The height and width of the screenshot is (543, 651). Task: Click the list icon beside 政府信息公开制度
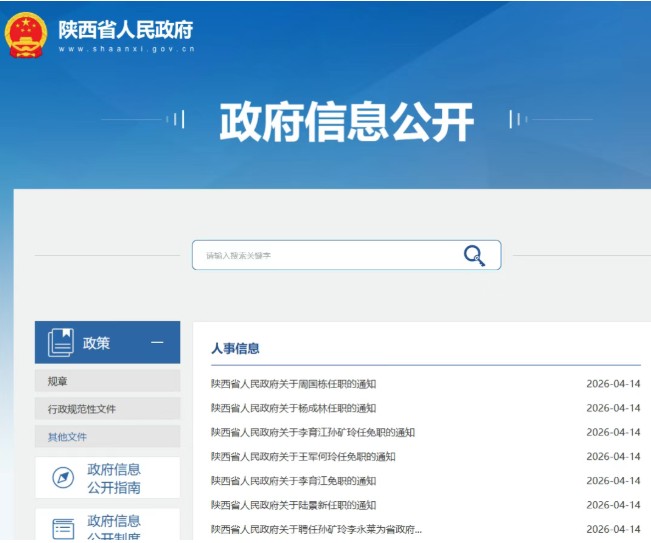pyautogui.click(x=63, y=528)
